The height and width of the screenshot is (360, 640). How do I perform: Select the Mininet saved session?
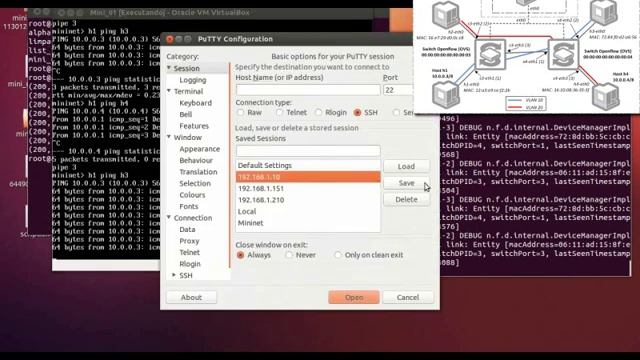point(308,223)
